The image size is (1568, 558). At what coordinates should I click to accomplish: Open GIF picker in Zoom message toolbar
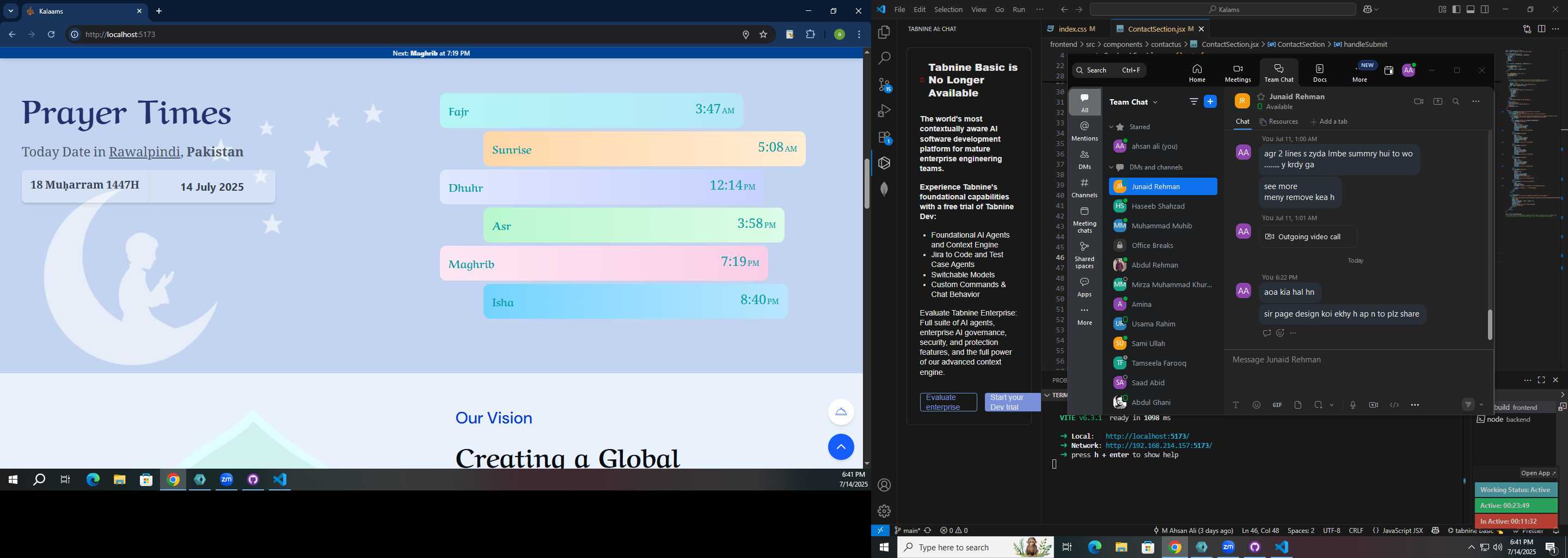click(1277, 405)
